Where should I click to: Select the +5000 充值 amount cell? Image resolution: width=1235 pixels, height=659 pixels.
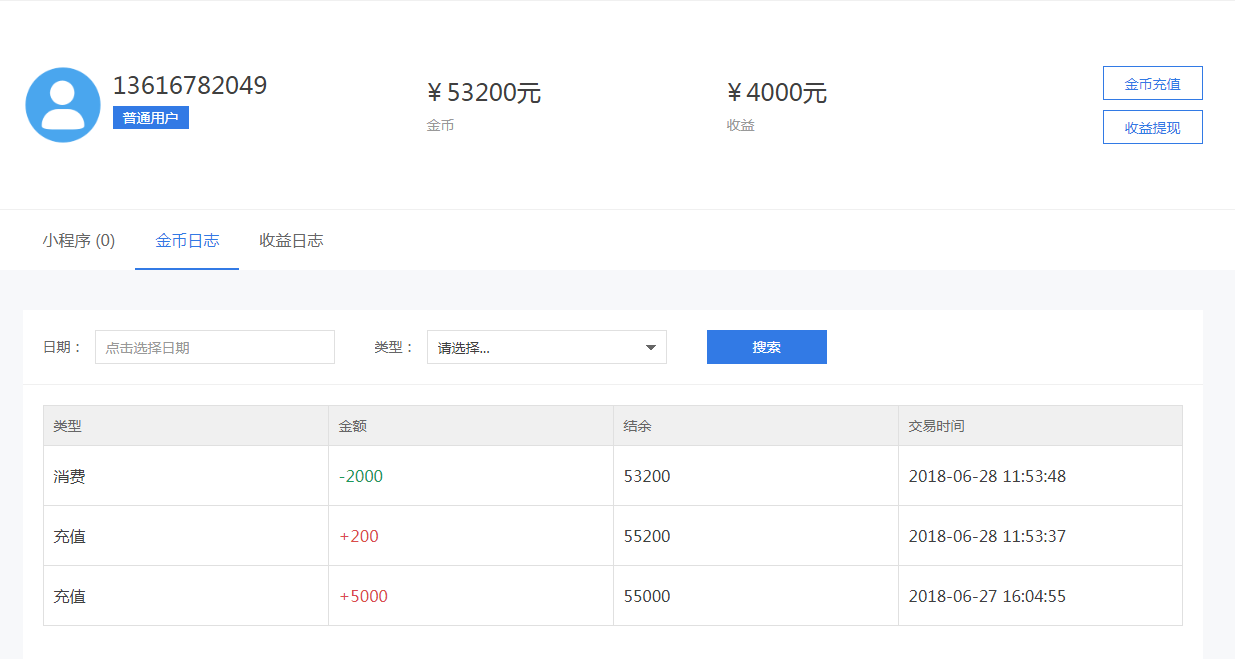(x=363, y=596)
